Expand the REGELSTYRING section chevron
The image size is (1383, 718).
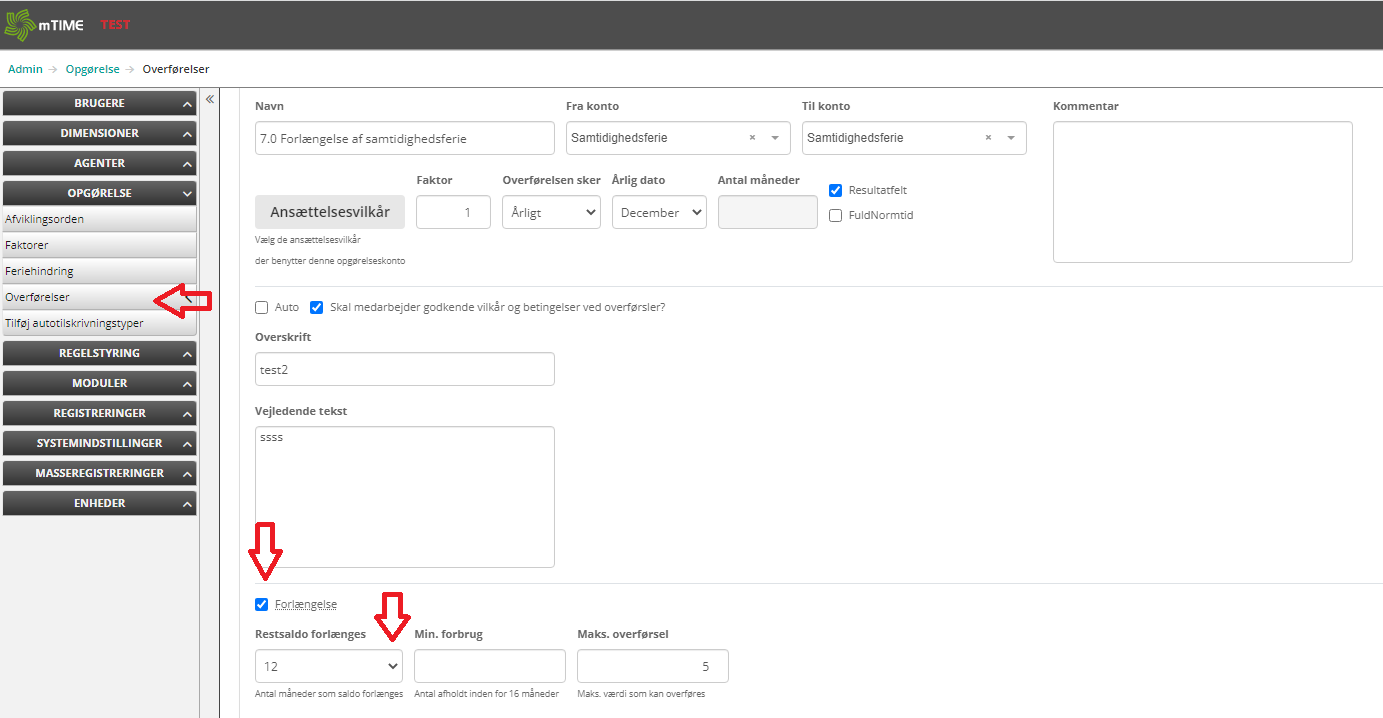click(187, 354)
